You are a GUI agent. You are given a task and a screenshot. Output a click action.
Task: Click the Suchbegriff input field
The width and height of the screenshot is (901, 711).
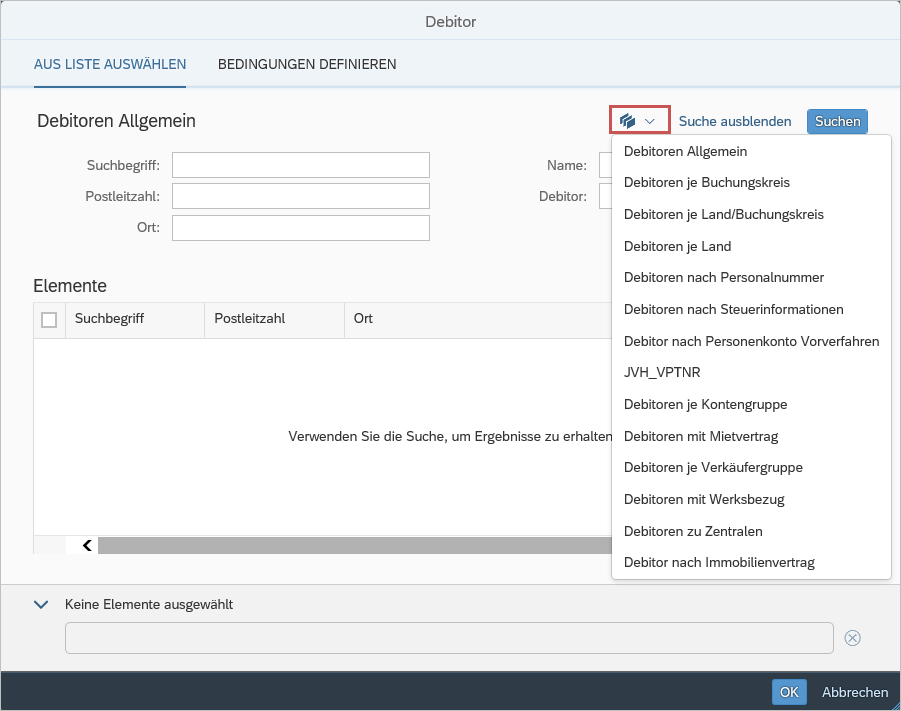pos(300,164)
